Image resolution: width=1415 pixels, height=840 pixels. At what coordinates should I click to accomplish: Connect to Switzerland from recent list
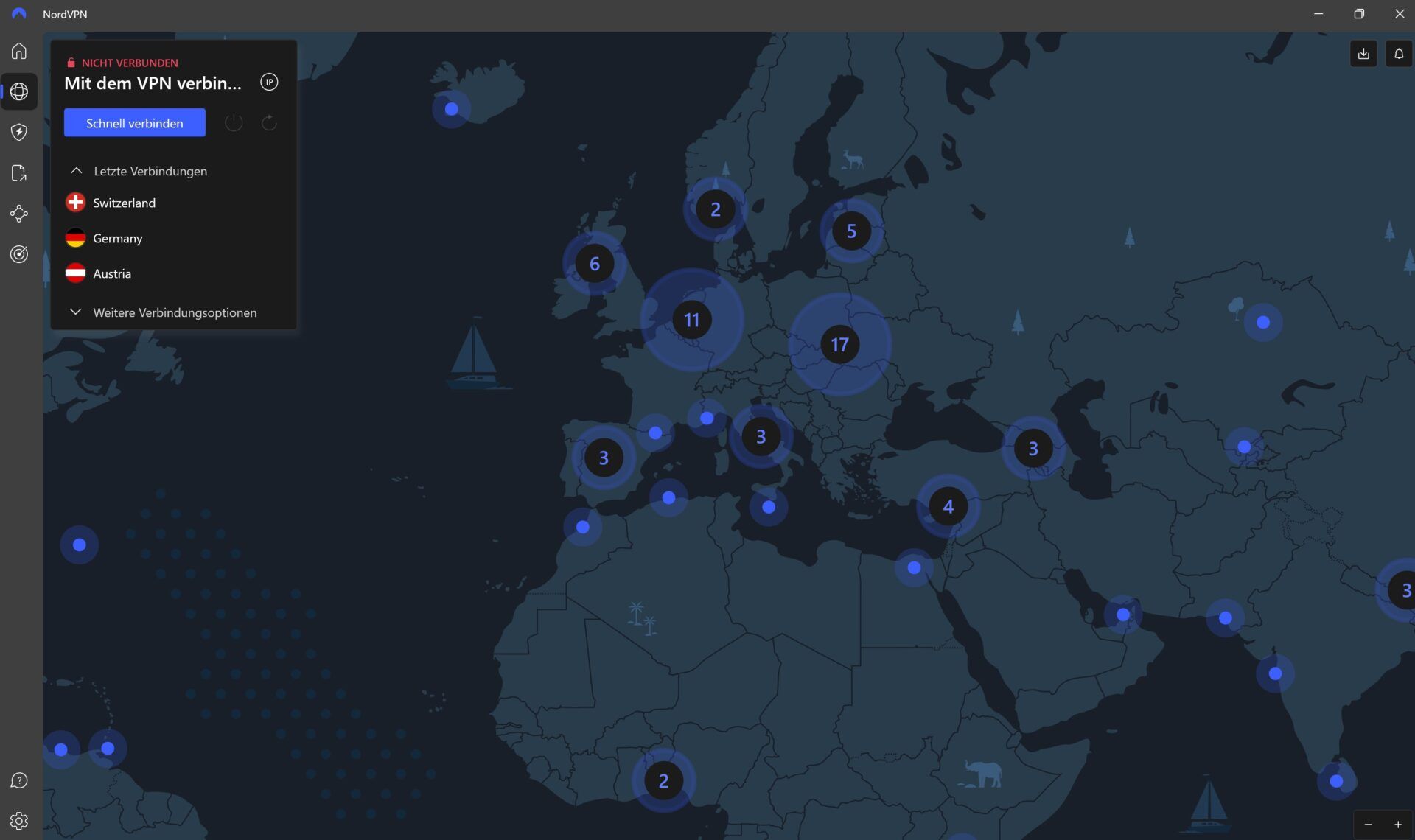(174, 203)
